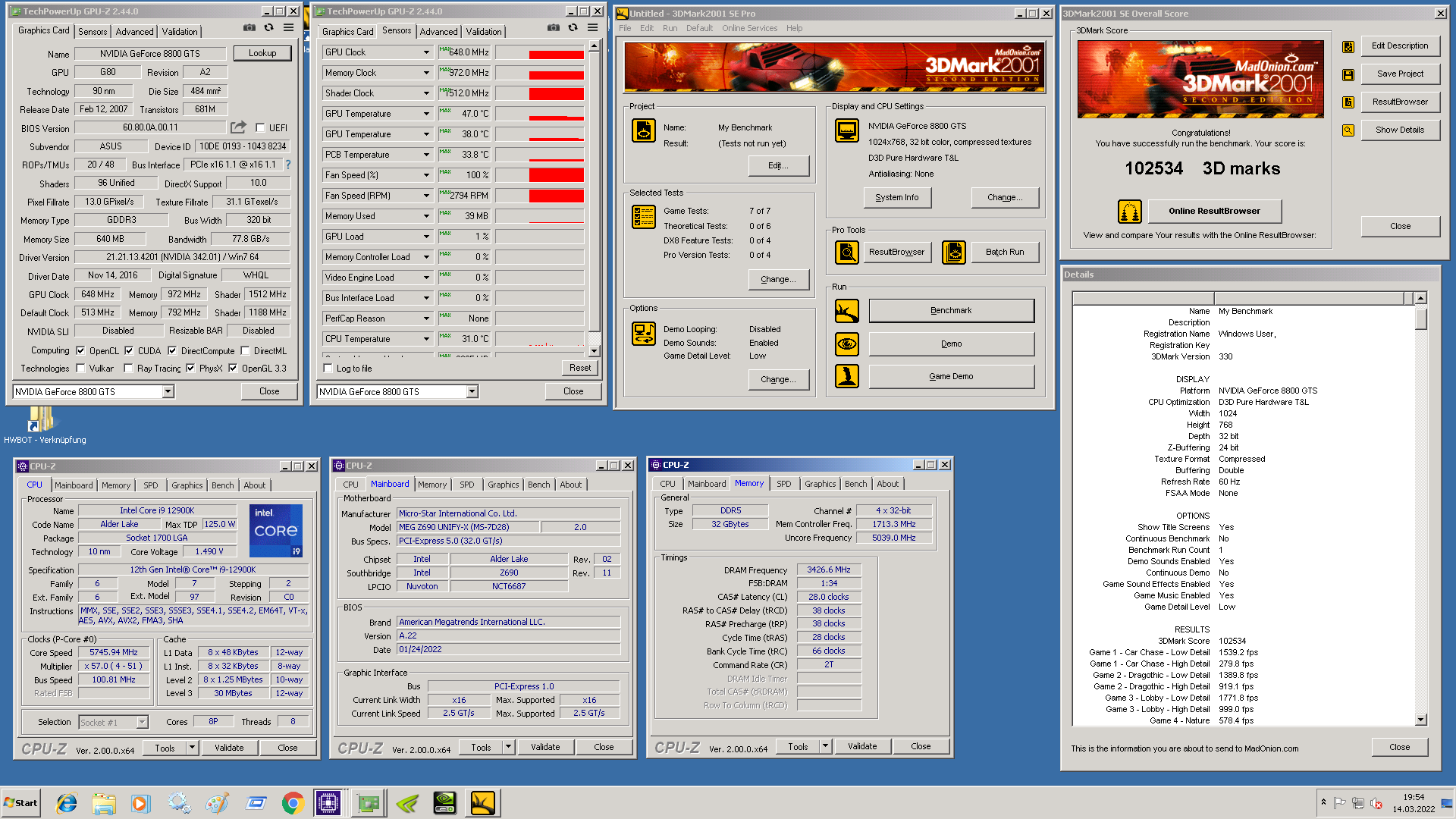Open Fan Speed (RPM) sensor dropdown

pos(426,196)
